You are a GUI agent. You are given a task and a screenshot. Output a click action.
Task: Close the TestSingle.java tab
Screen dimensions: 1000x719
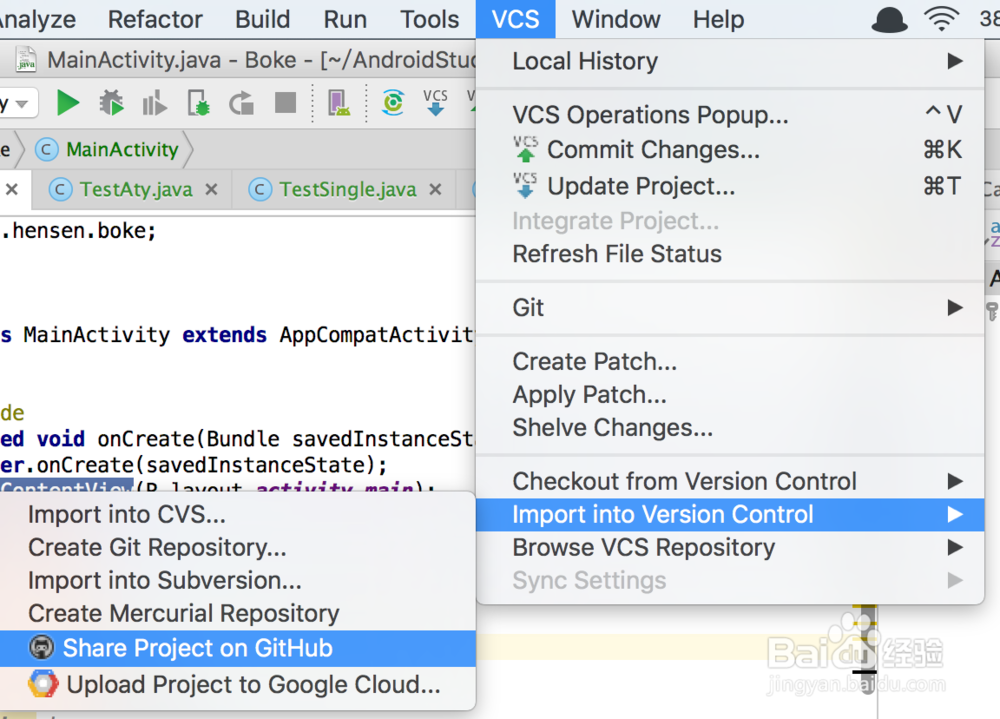coord(435,189)
